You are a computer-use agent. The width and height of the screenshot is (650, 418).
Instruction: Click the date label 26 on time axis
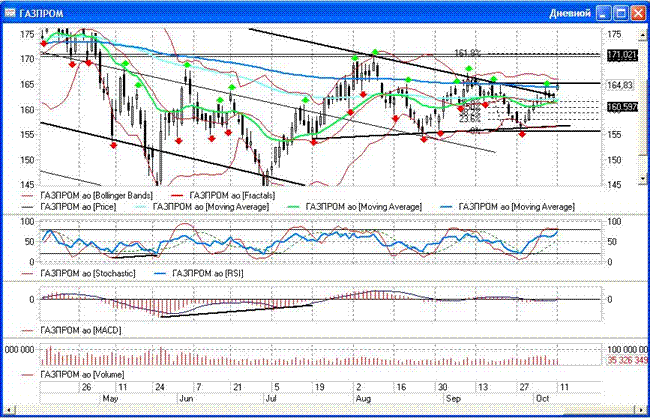point(86,387)
